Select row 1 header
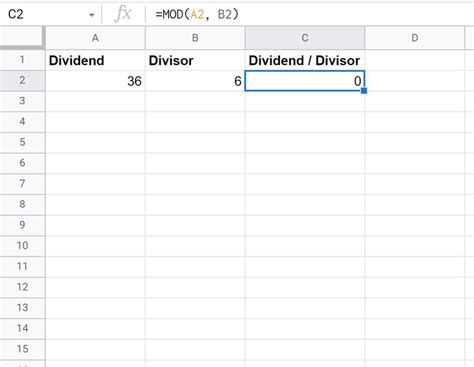Viewport: 474px width, 367px height. (22, 60)
